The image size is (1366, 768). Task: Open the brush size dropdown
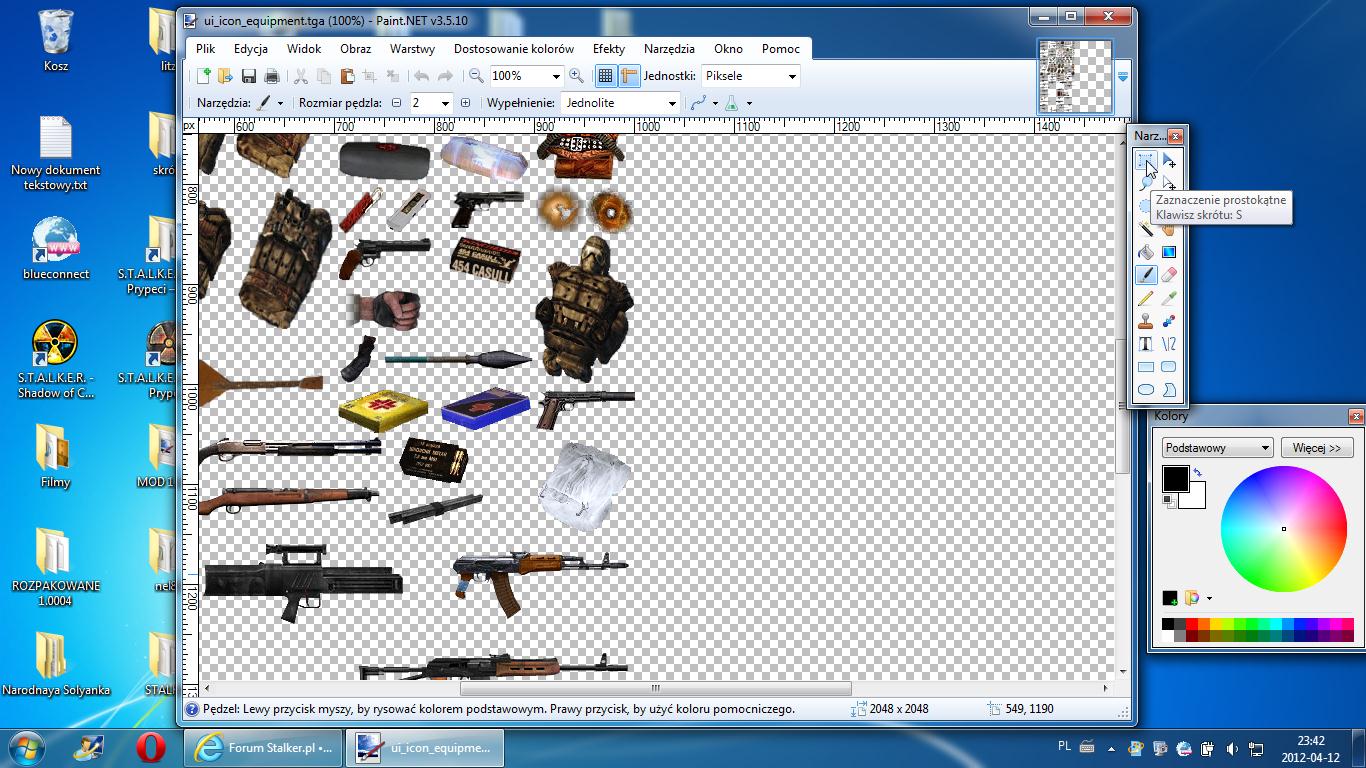coord(444,103)
